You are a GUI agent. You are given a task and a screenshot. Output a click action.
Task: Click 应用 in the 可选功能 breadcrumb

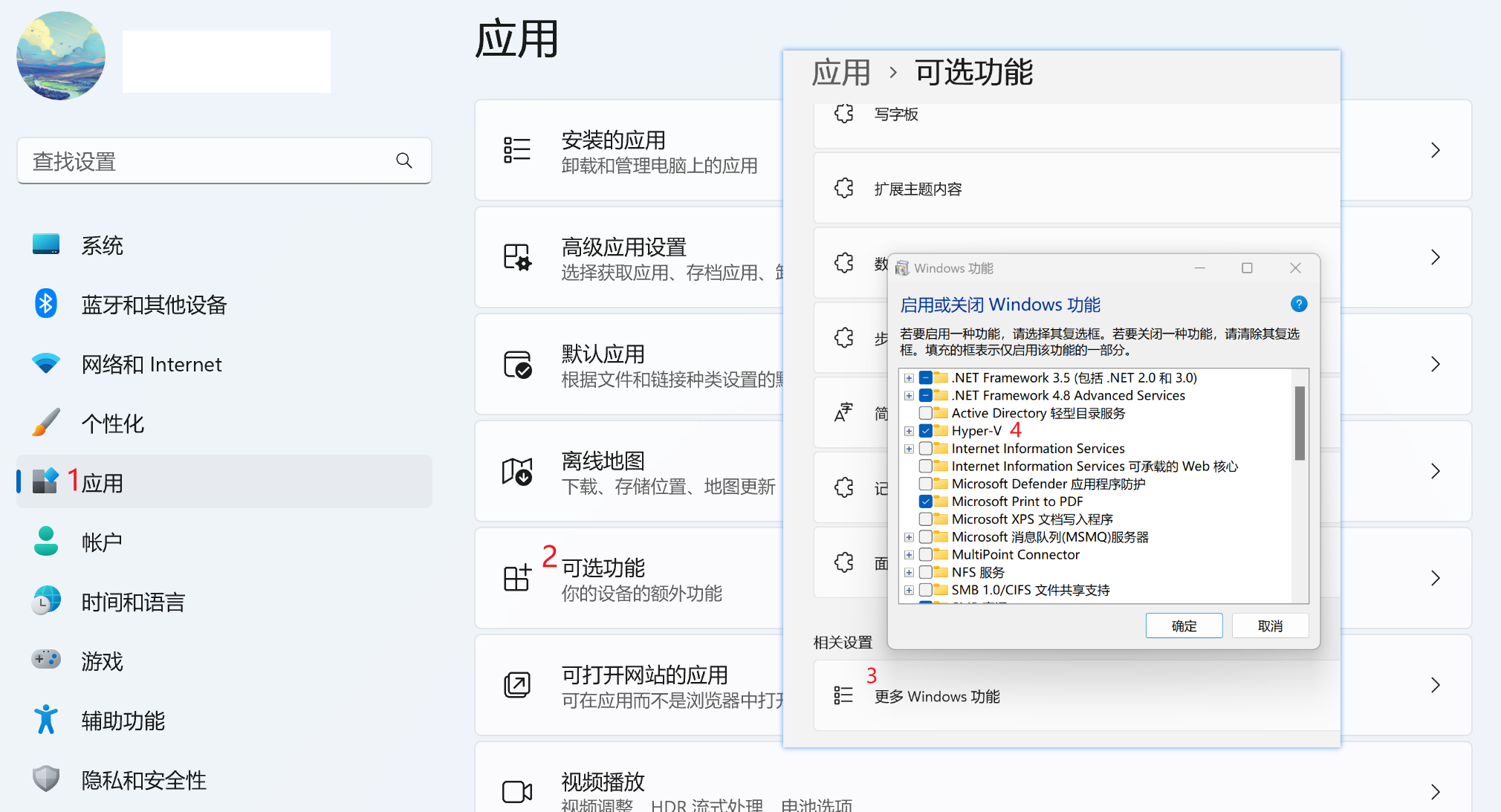pyautogui.click(x=840, y=72)
